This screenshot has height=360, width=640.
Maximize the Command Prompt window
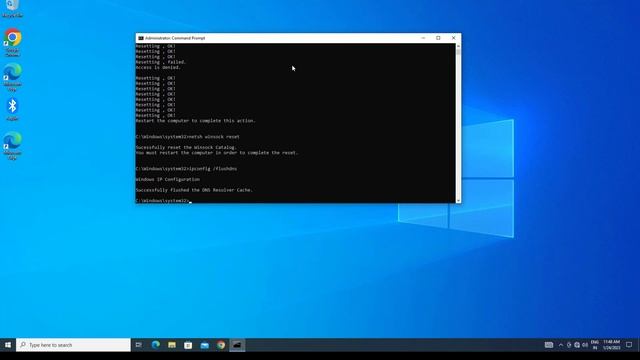(438, 38)
